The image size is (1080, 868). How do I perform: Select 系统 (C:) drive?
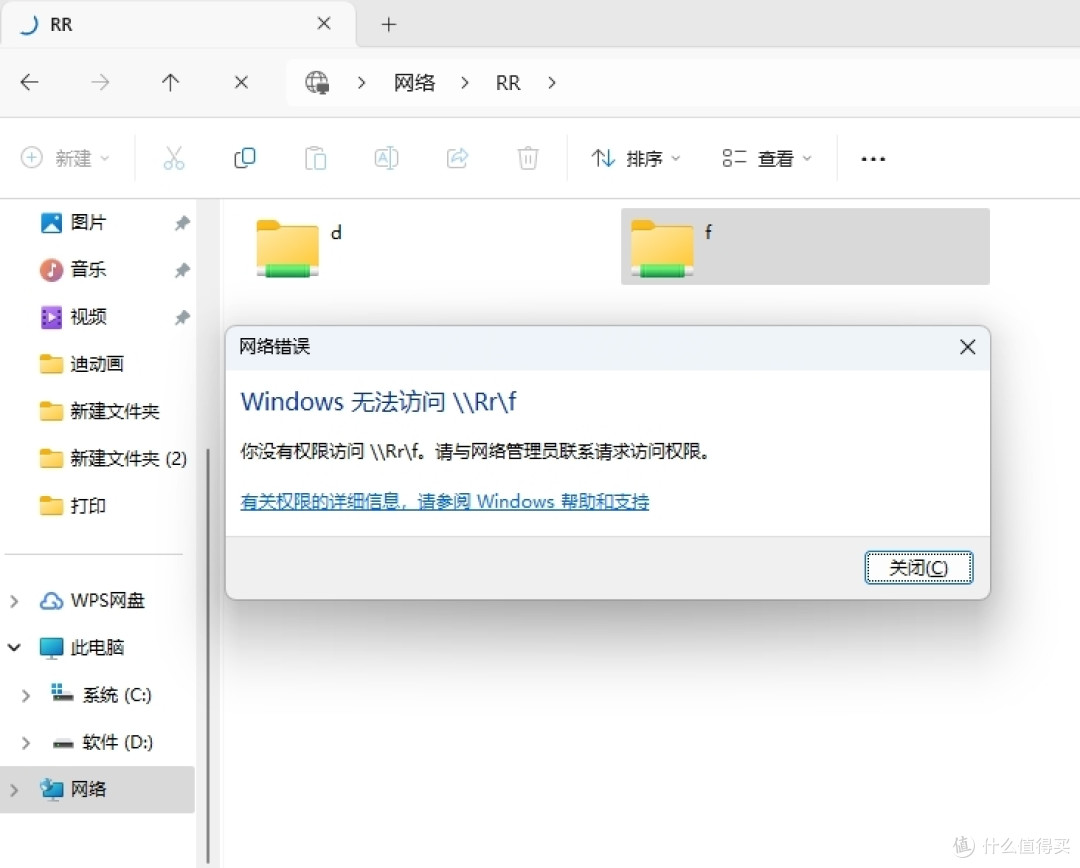click(101, 695)
